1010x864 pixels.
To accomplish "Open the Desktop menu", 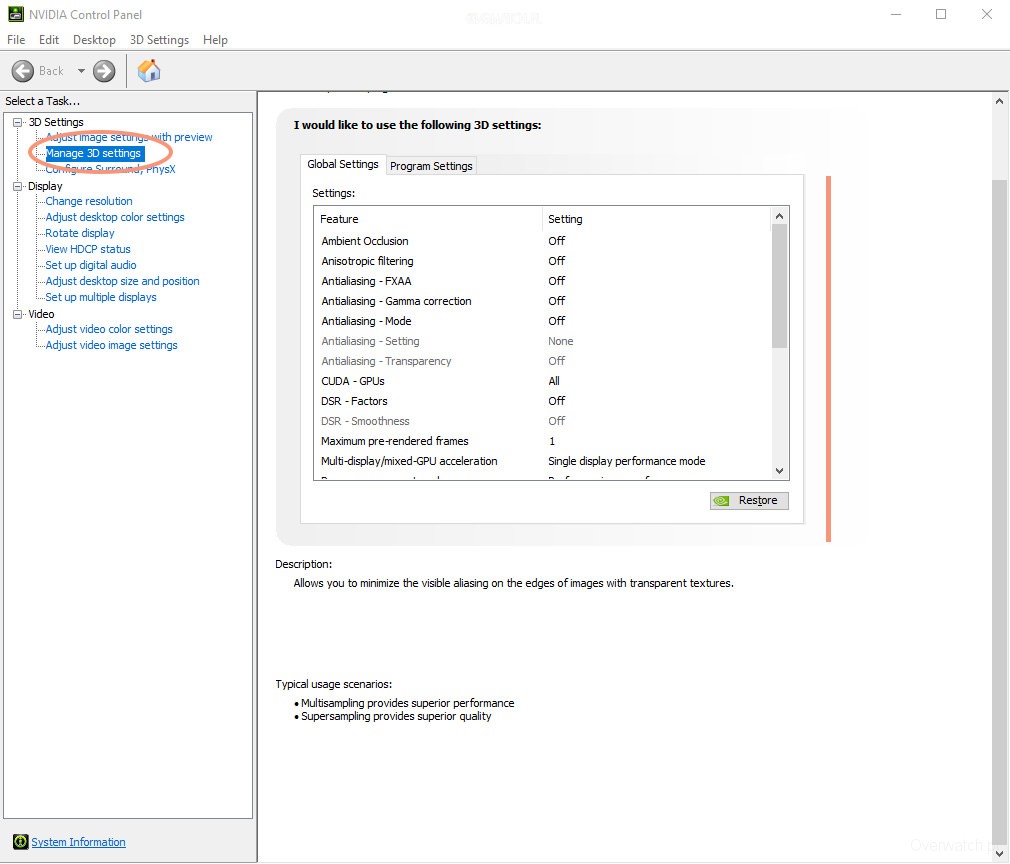I will (94, 40).
